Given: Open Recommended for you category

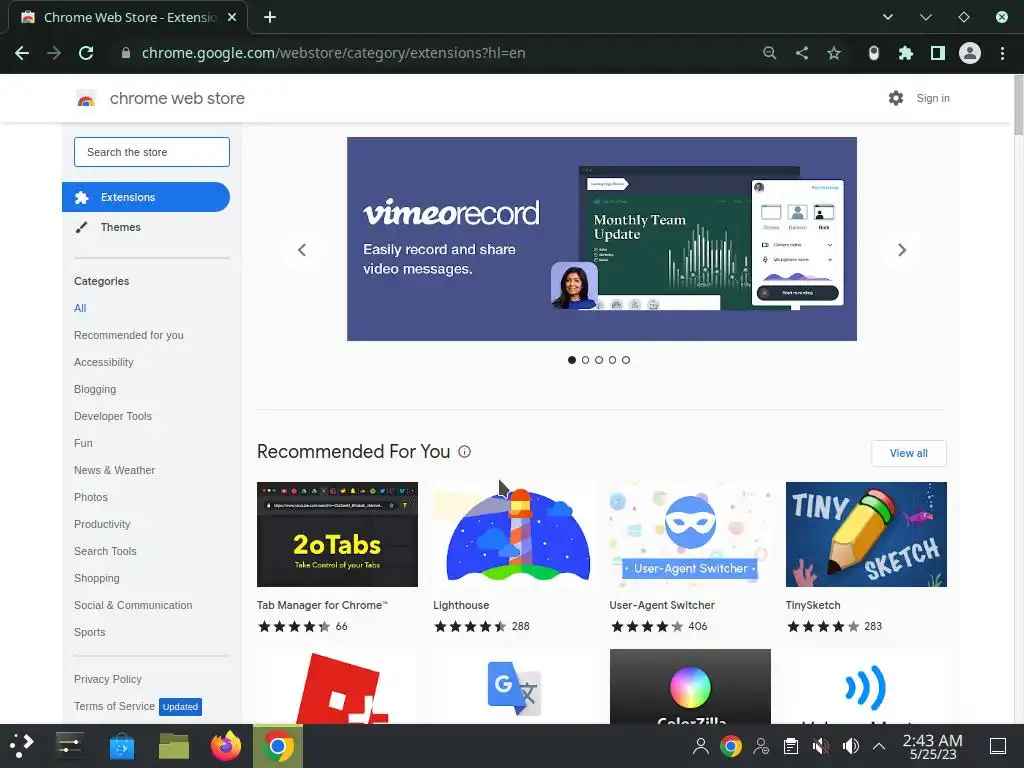Looking at the screenshot, I should [129, 335].
